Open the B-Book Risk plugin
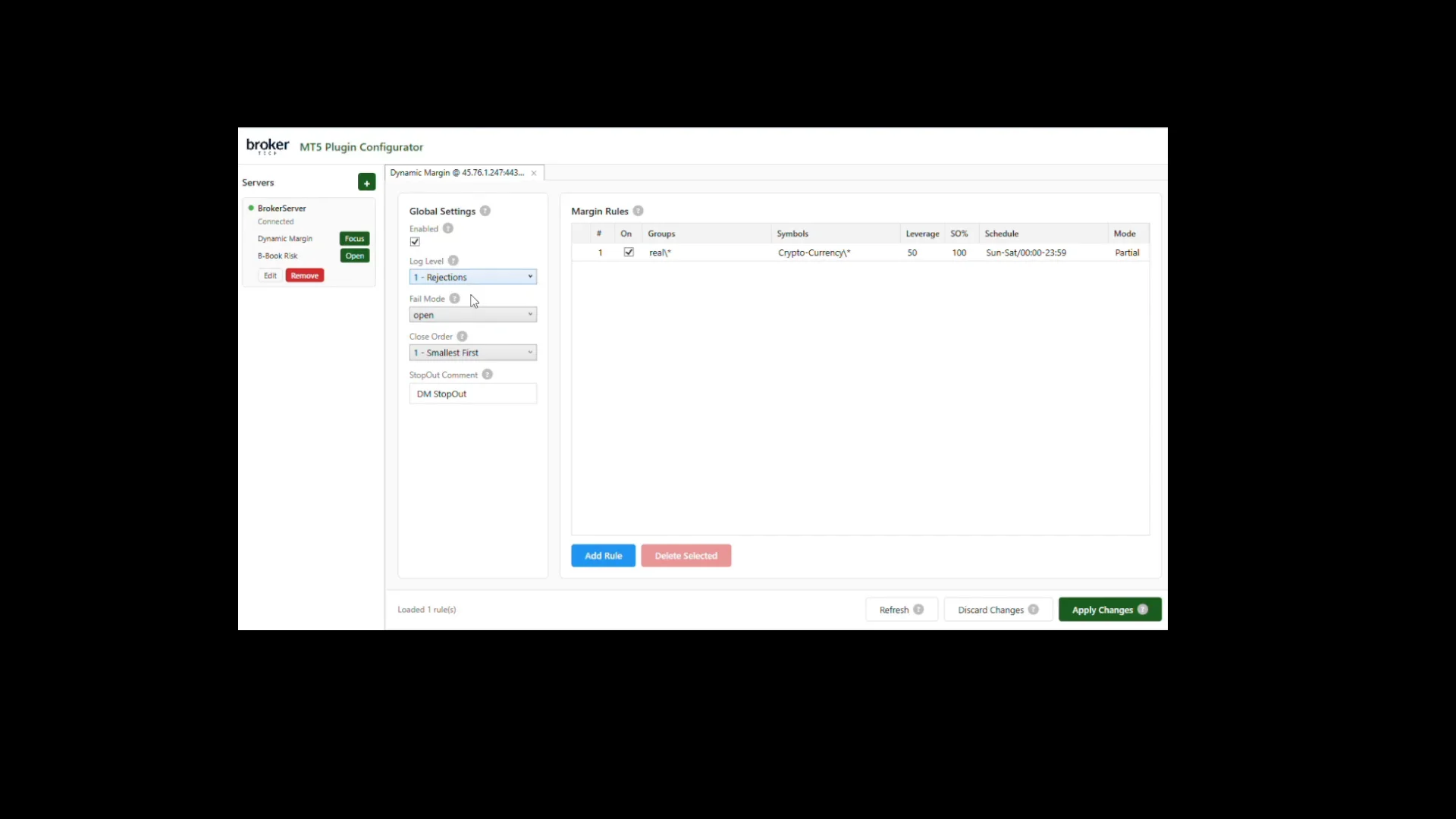1456x819 pixels. [x=354, y=256]
